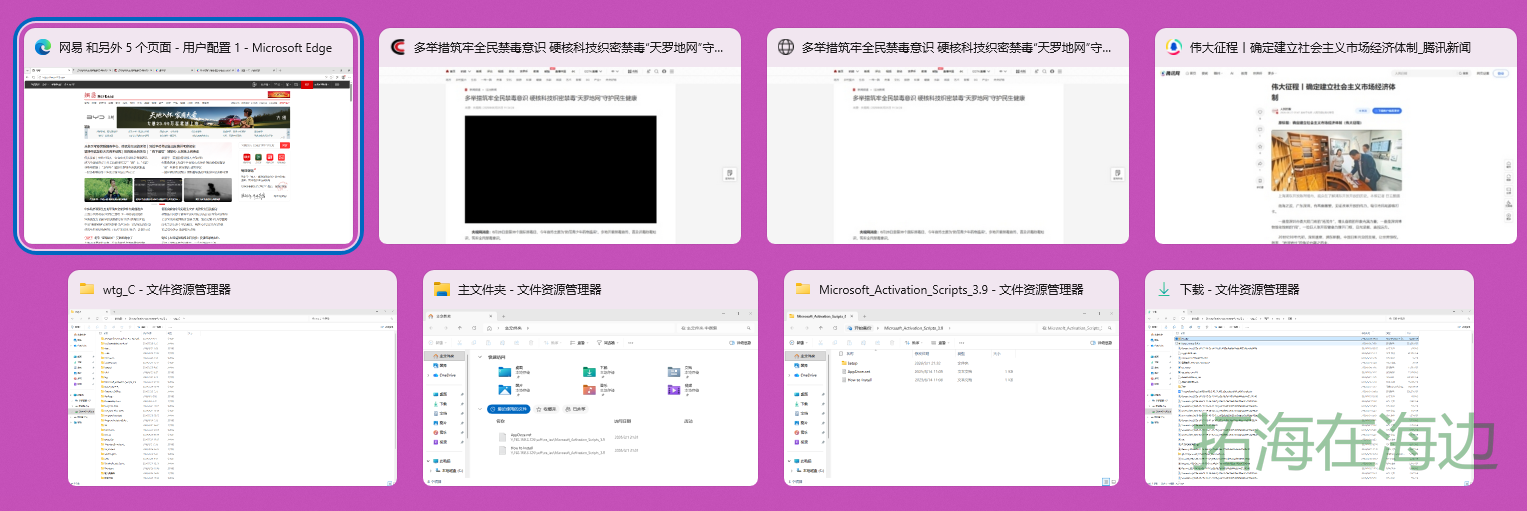Click the title text wtg_C - 文件资源管理器
Screen dimensions: 1527x511
[167, 289]
